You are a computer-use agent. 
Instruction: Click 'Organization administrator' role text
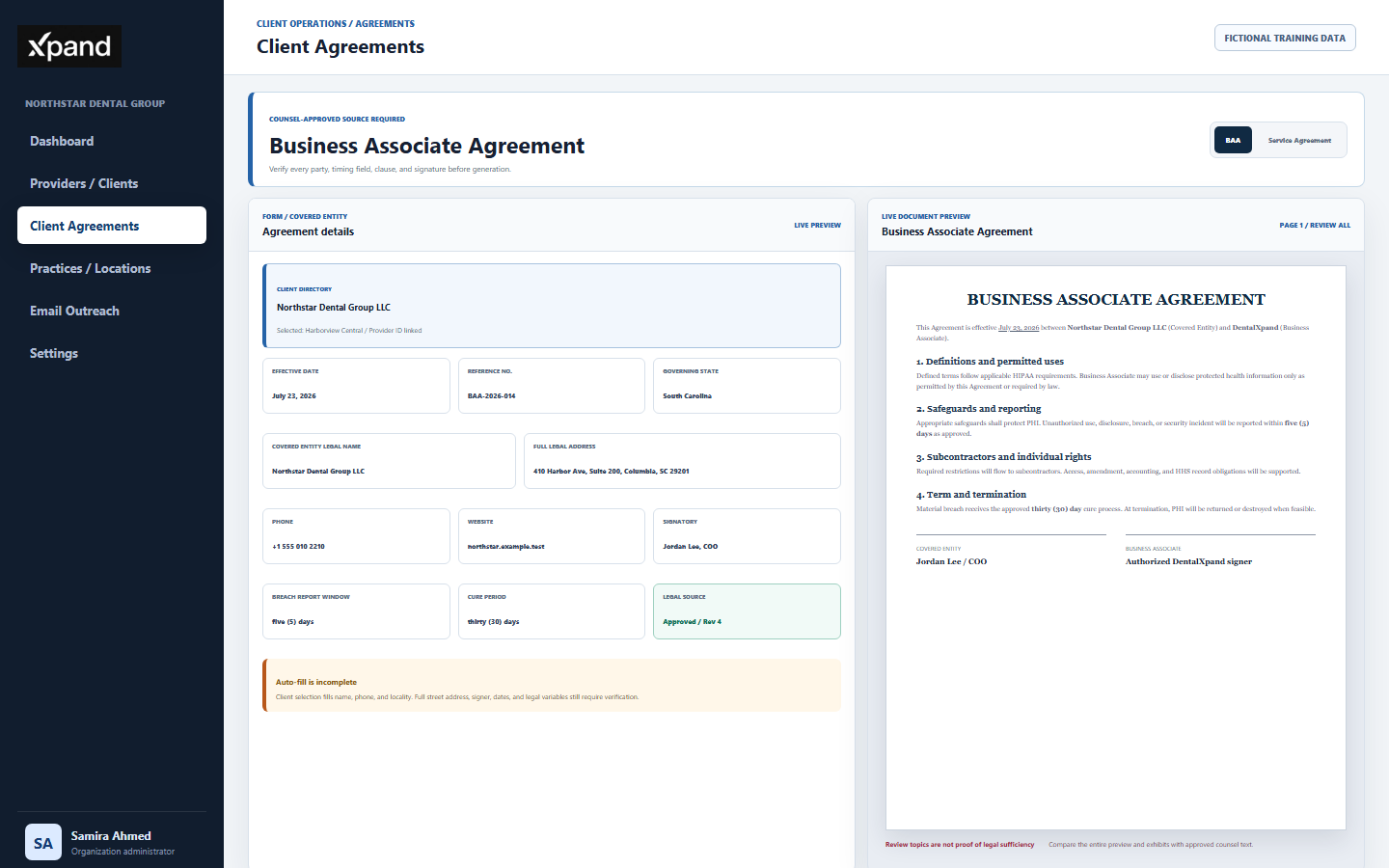coord(123,852)
